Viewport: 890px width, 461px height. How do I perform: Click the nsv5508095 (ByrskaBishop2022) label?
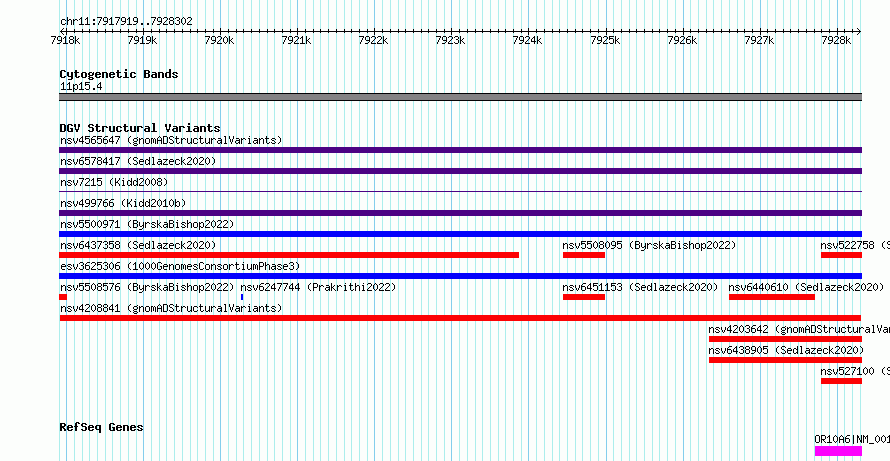649,245
